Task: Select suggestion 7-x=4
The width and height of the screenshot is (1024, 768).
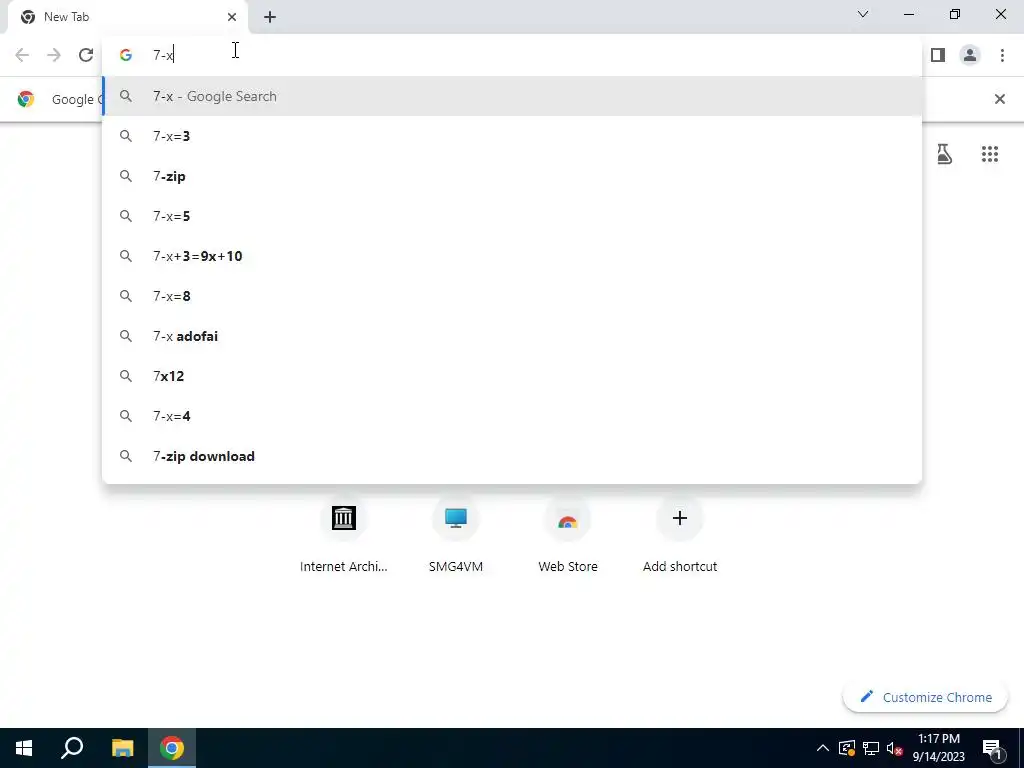Action: click(512, 416)
